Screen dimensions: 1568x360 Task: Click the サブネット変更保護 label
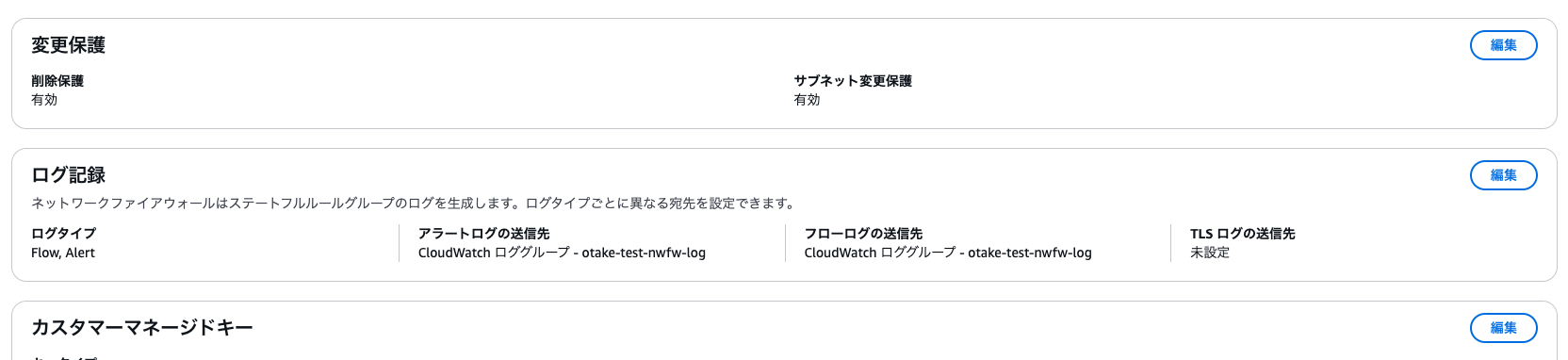coord(853,81)
